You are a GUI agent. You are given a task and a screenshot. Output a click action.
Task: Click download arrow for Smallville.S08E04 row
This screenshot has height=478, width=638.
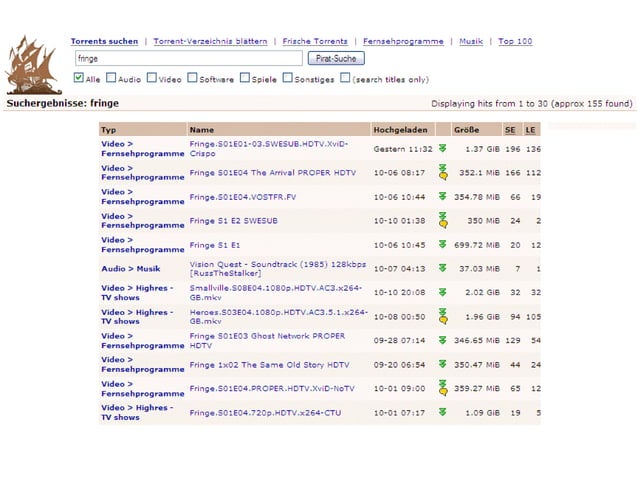click(x=443, y=292)
